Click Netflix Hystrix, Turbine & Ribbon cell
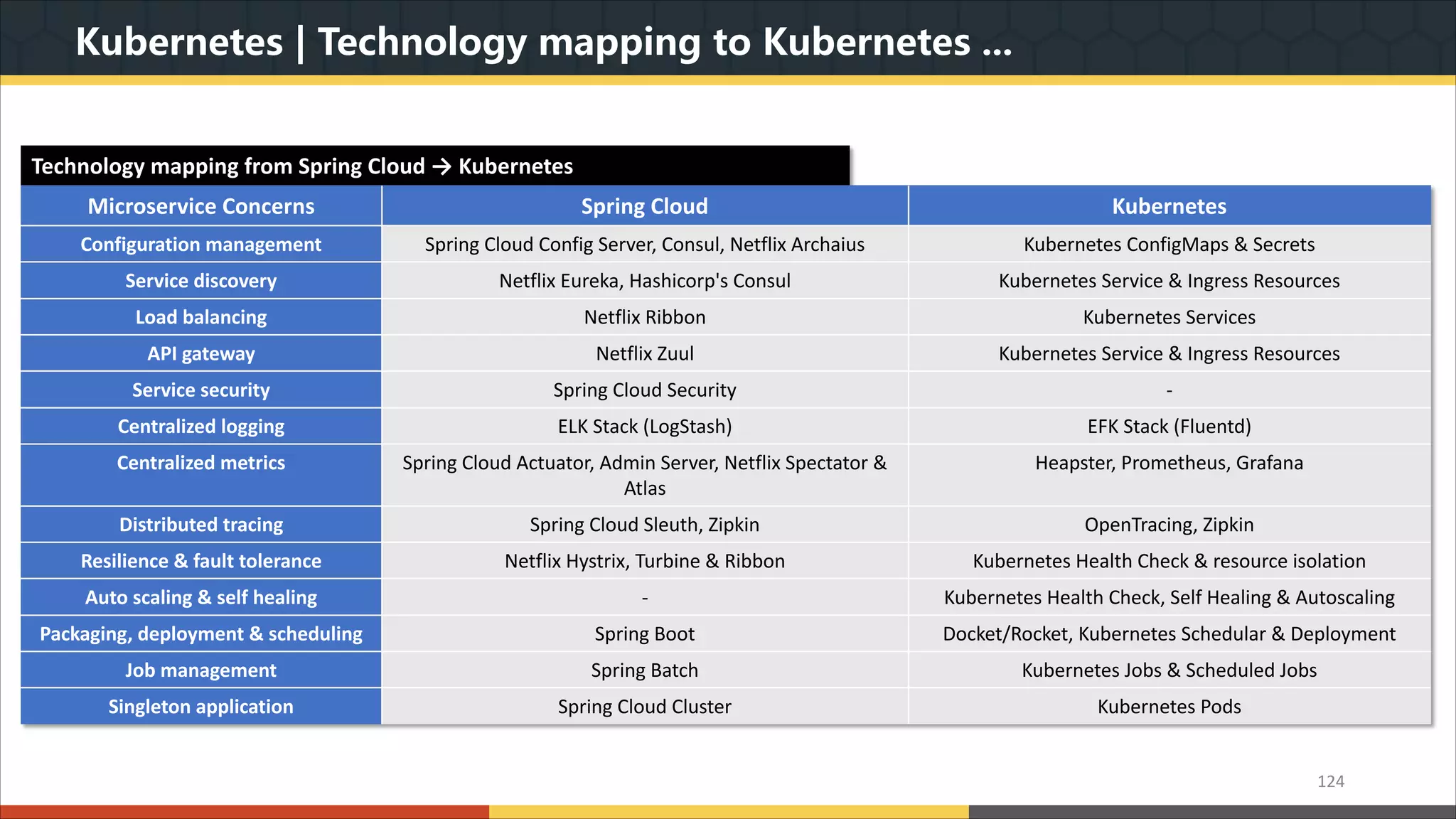Image resolution: width=1456 pixels, height=819 pixels. [644, 561]
